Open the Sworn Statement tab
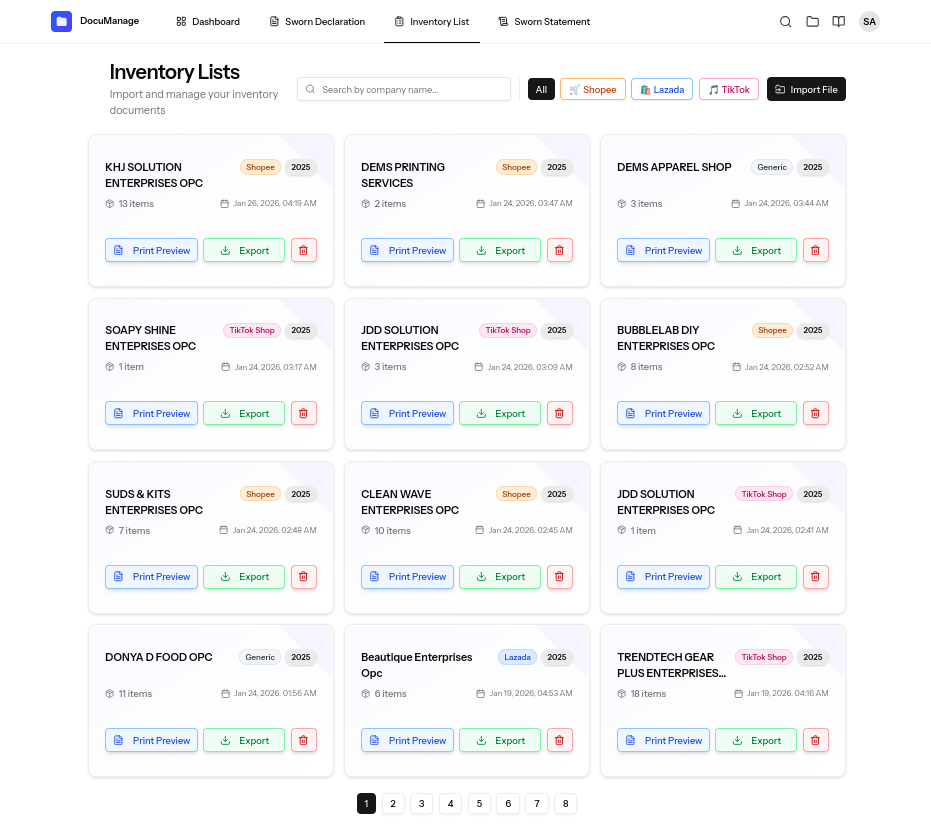 (x=544, y=22)
